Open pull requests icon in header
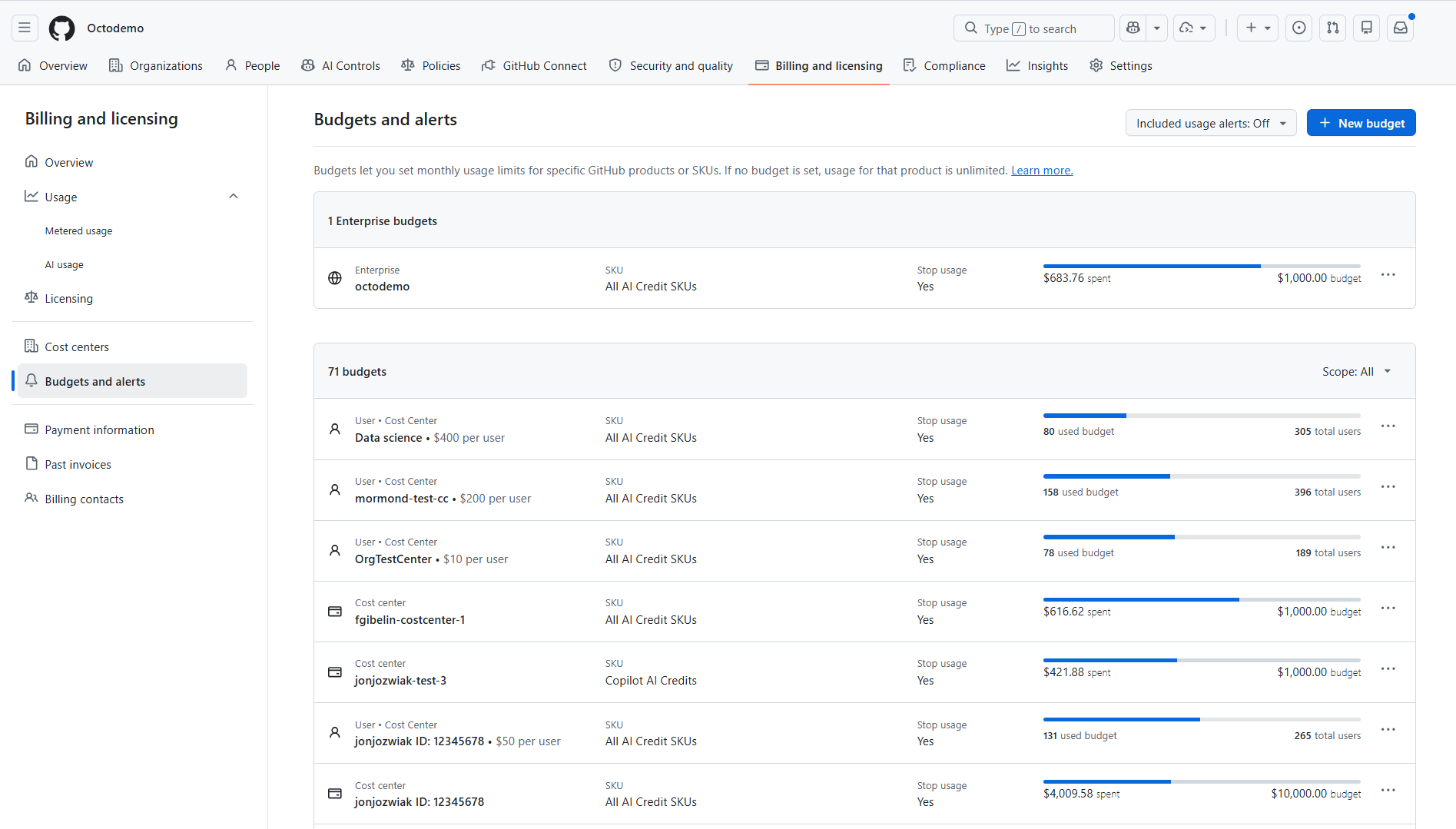Image resolution: width=1456 pixels, height=829 pixels. [x=1333, y=28]
